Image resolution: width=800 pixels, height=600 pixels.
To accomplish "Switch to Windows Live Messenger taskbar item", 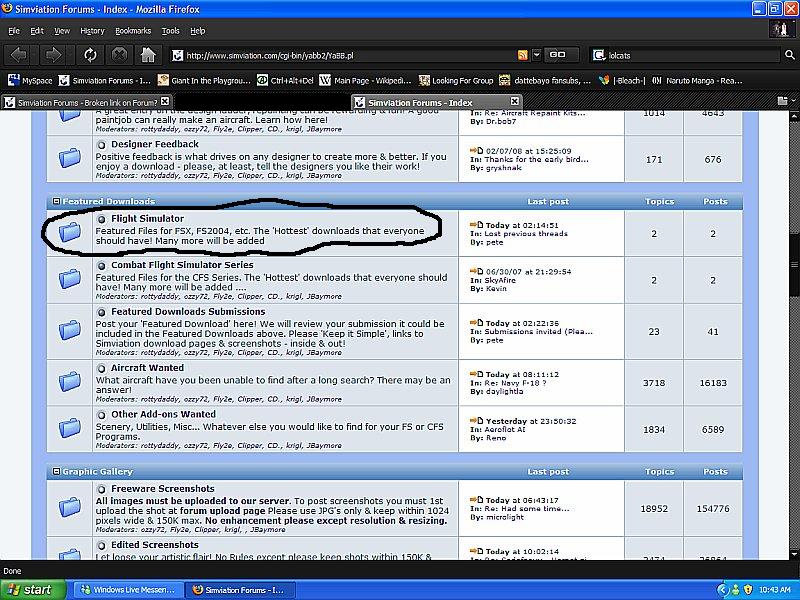I will click(x=129, y=590).
